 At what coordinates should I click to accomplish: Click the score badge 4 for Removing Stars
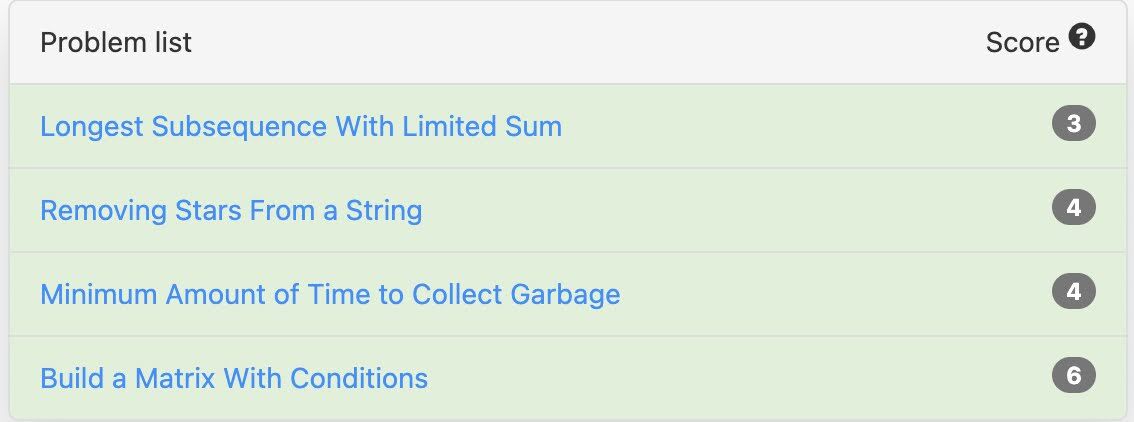click(1074, 207)
